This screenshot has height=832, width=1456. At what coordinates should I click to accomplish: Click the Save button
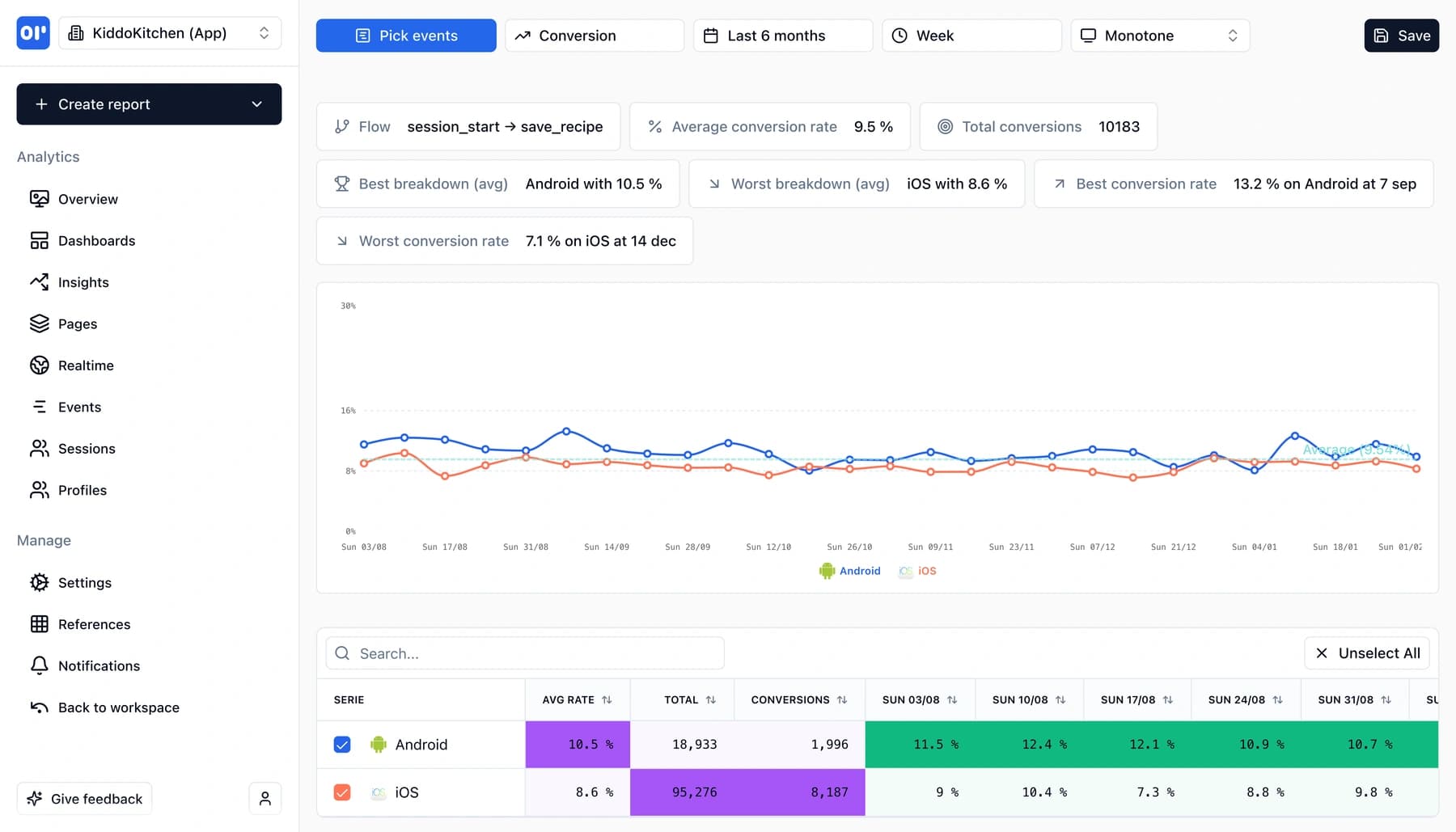[x=1401, y=36]
